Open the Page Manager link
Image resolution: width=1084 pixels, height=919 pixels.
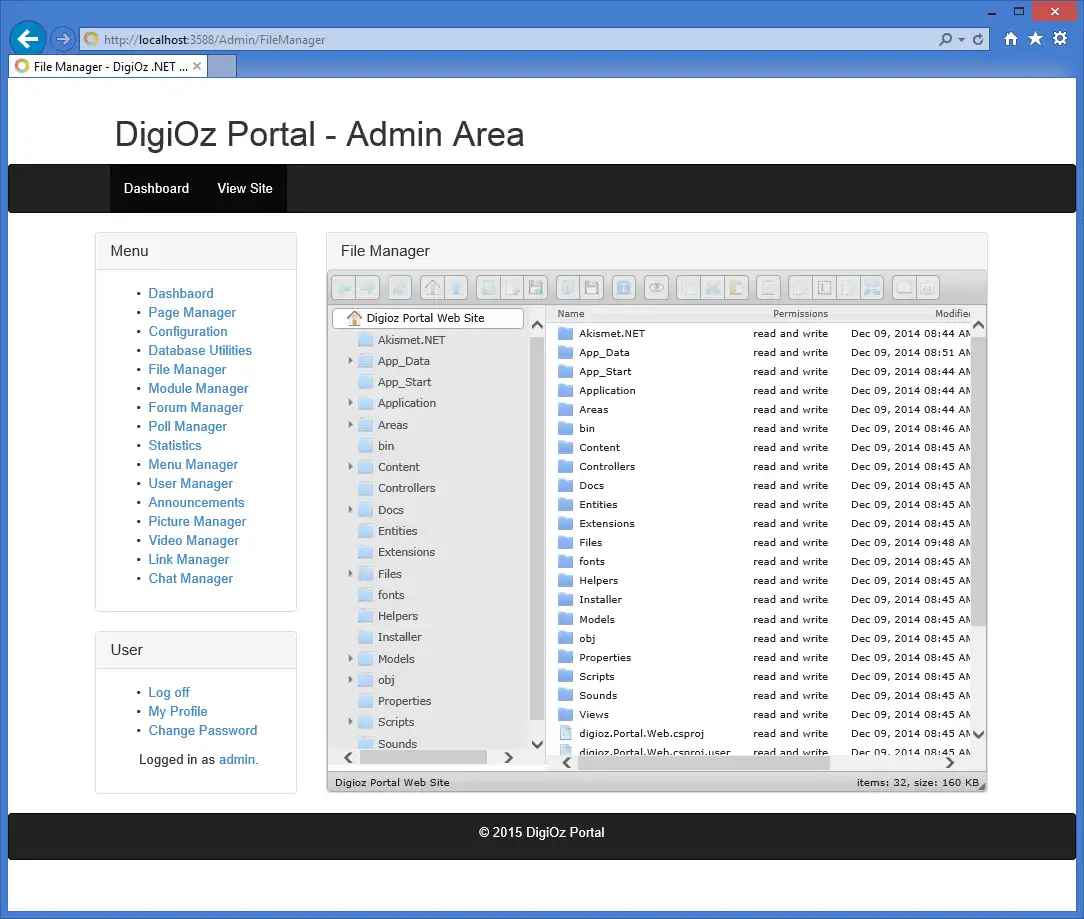tap(192, 313)
